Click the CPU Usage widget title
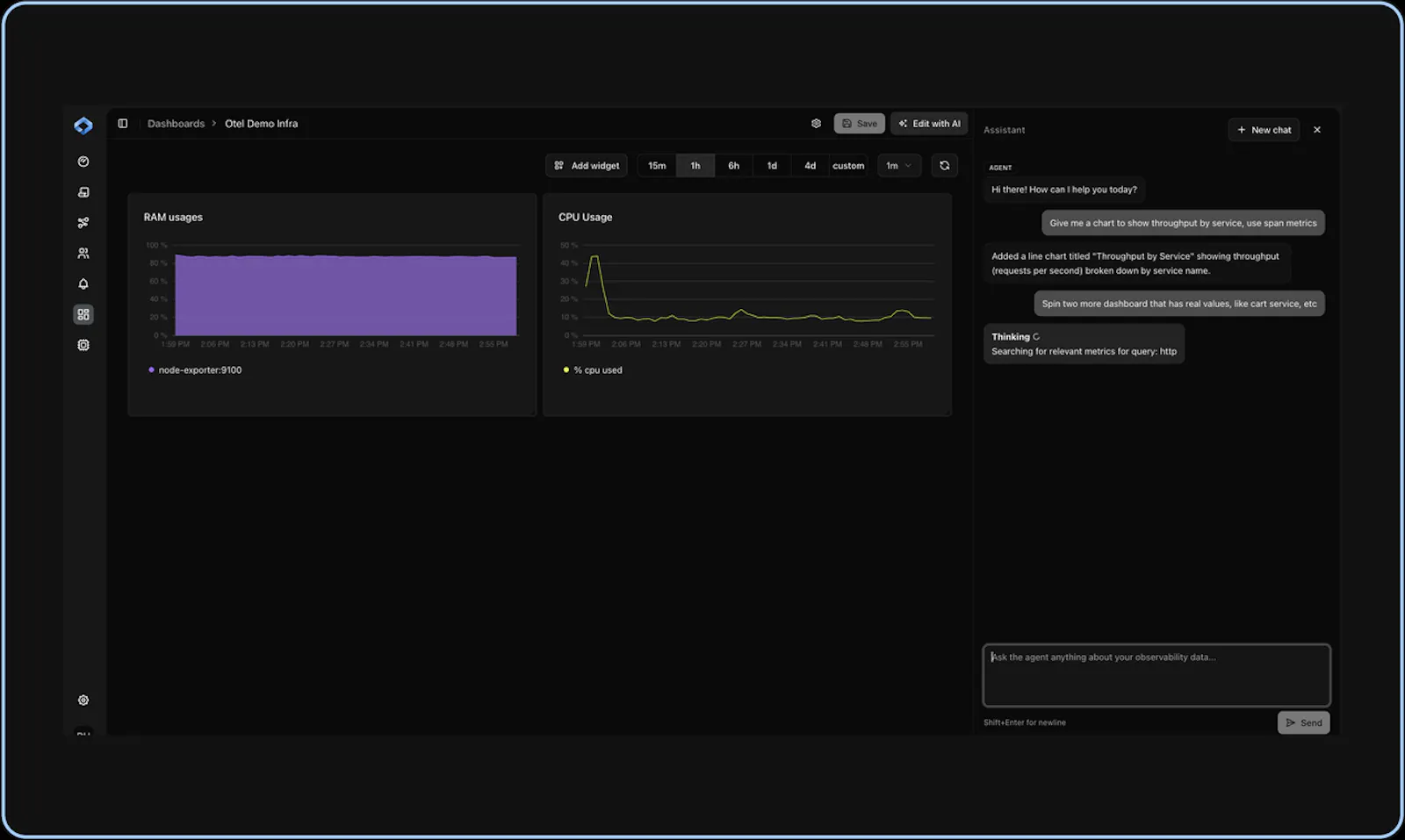The width and height of the screenshot is (1405, 840). [585, 217]
